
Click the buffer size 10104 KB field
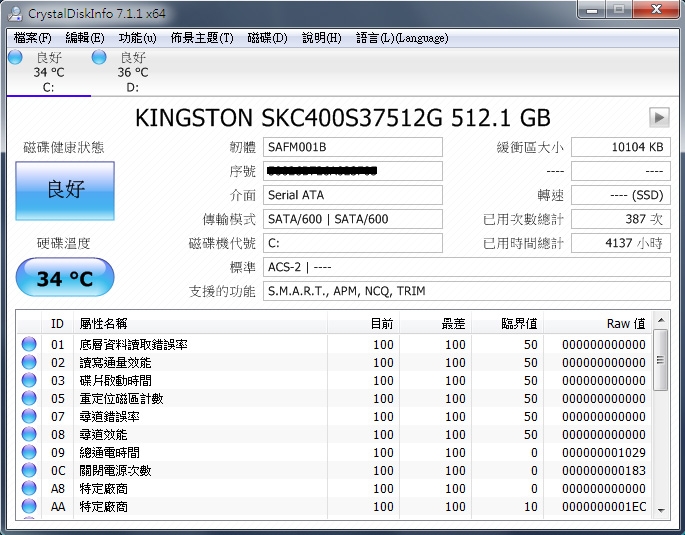click(621, 147)
